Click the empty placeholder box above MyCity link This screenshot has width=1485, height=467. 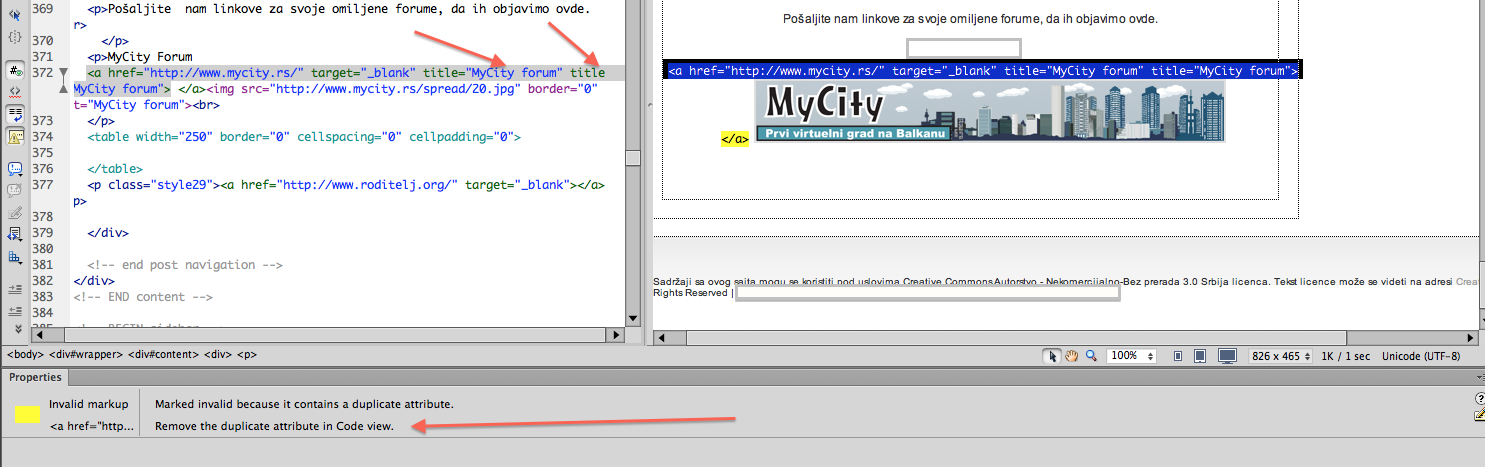click(964, 47)
